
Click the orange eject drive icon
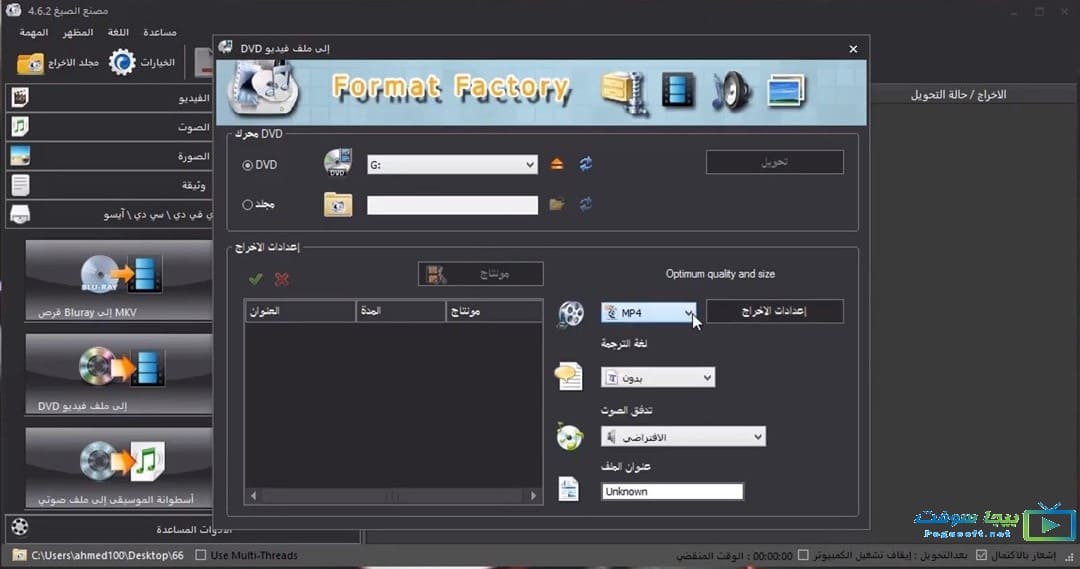point(557,164)
